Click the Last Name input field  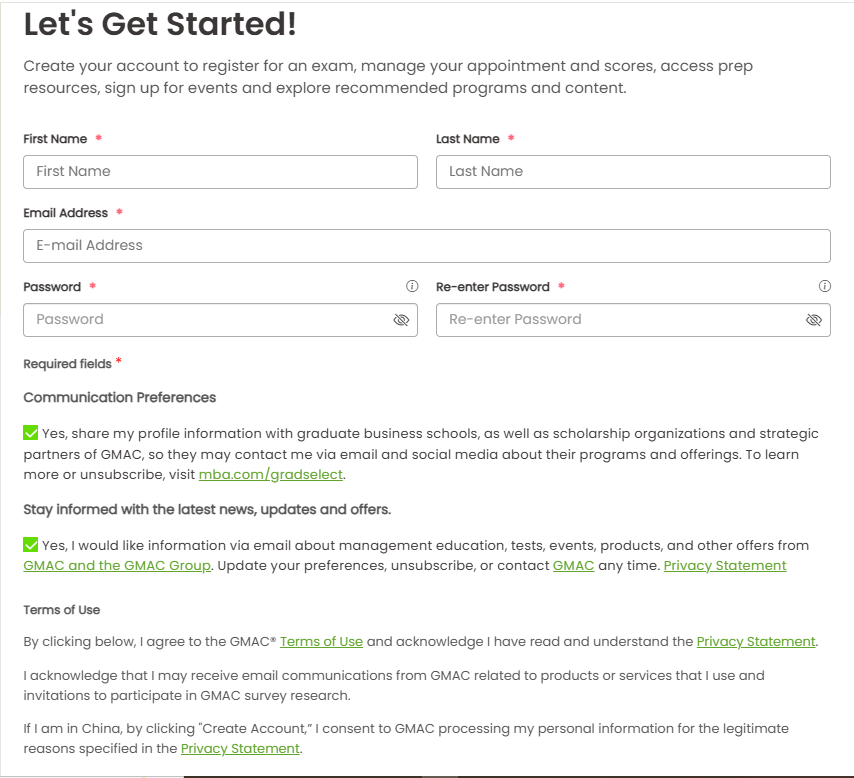click(633, 172)
